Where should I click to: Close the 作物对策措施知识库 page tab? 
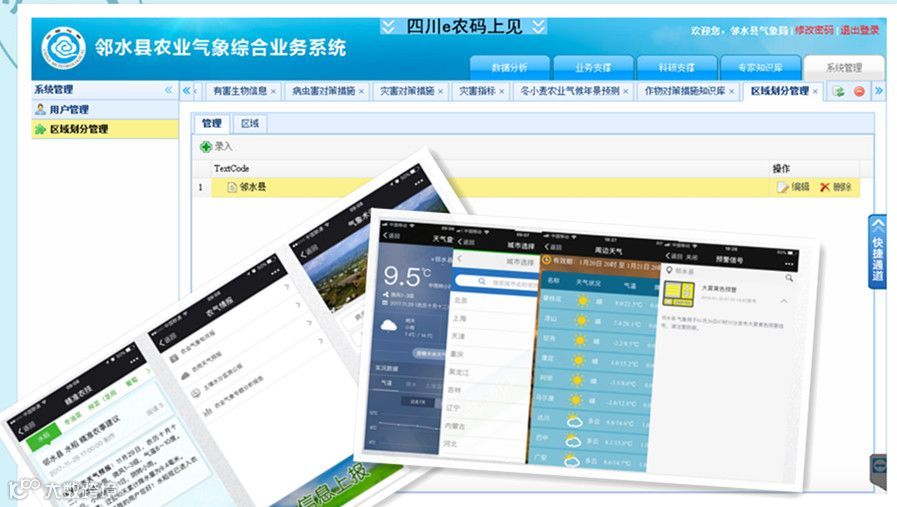[x=732, y=92]
